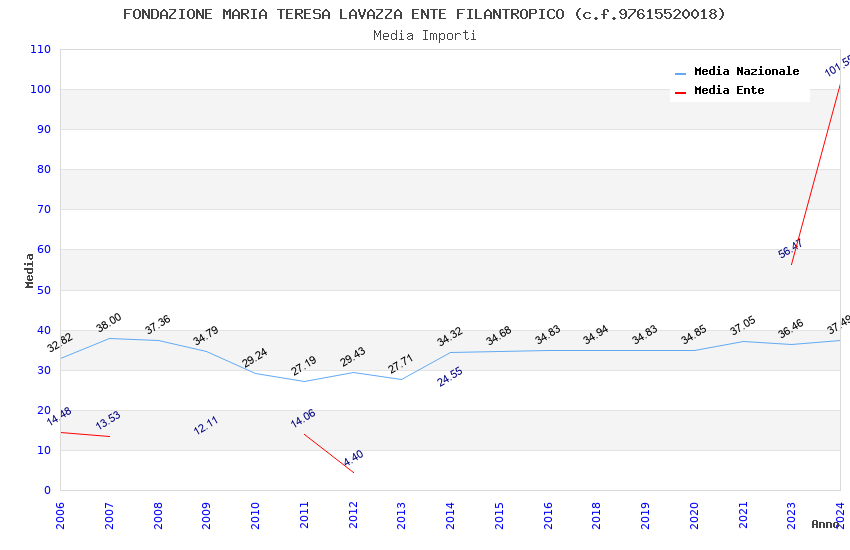Click the 2023 year label on x-axis
This screenshot has height=550, width=850.
pyautogui.click(x=791, y=515)
